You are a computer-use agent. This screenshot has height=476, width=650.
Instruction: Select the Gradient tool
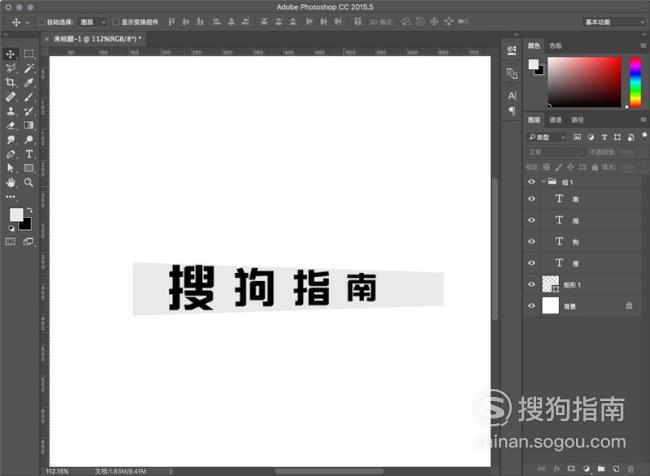coord(29,125)
